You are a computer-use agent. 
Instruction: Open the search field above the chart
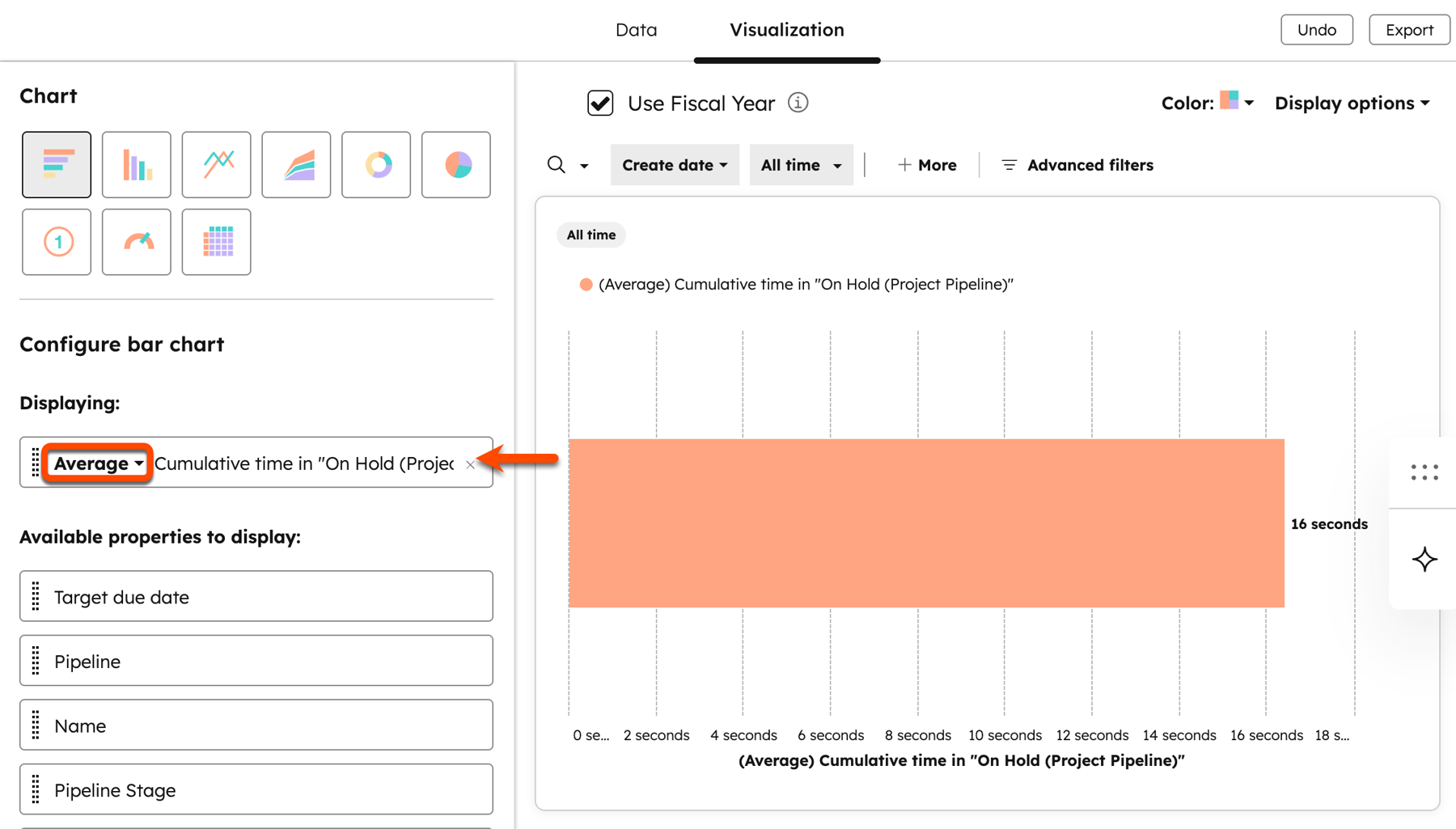pos(557,164)
